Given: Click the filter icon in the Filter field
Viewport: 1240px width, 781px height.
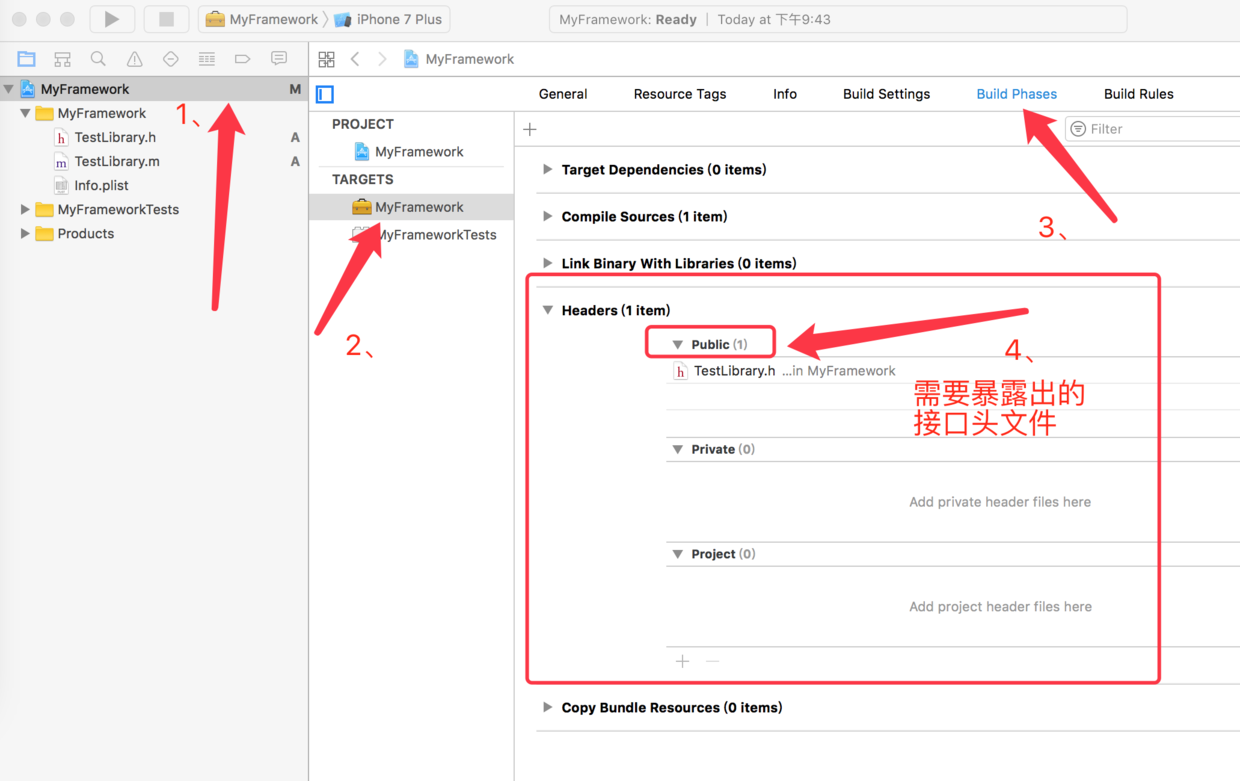Looking at the screenshot, I should [1078, 129].
